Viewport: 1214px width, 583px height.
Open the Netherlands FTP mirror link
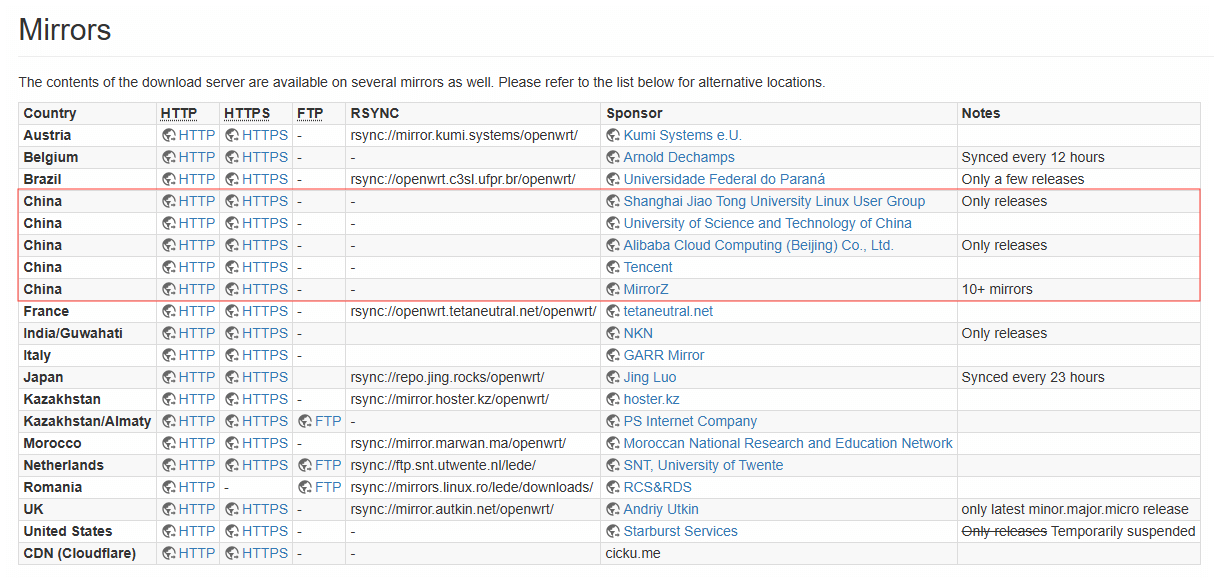327,465
